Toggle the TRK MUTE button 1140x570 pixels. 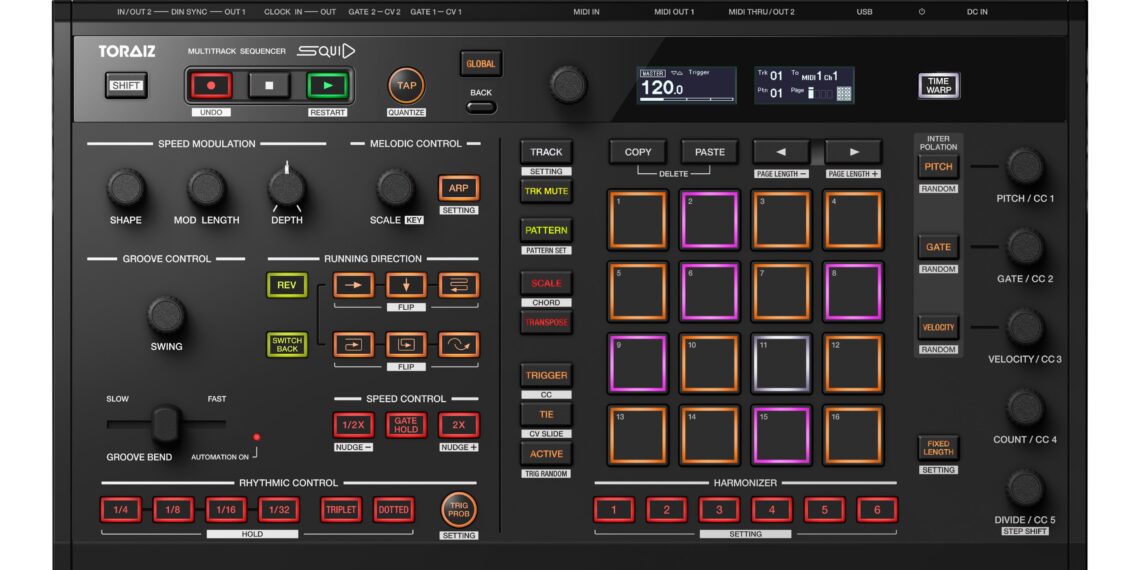(546, 191)
